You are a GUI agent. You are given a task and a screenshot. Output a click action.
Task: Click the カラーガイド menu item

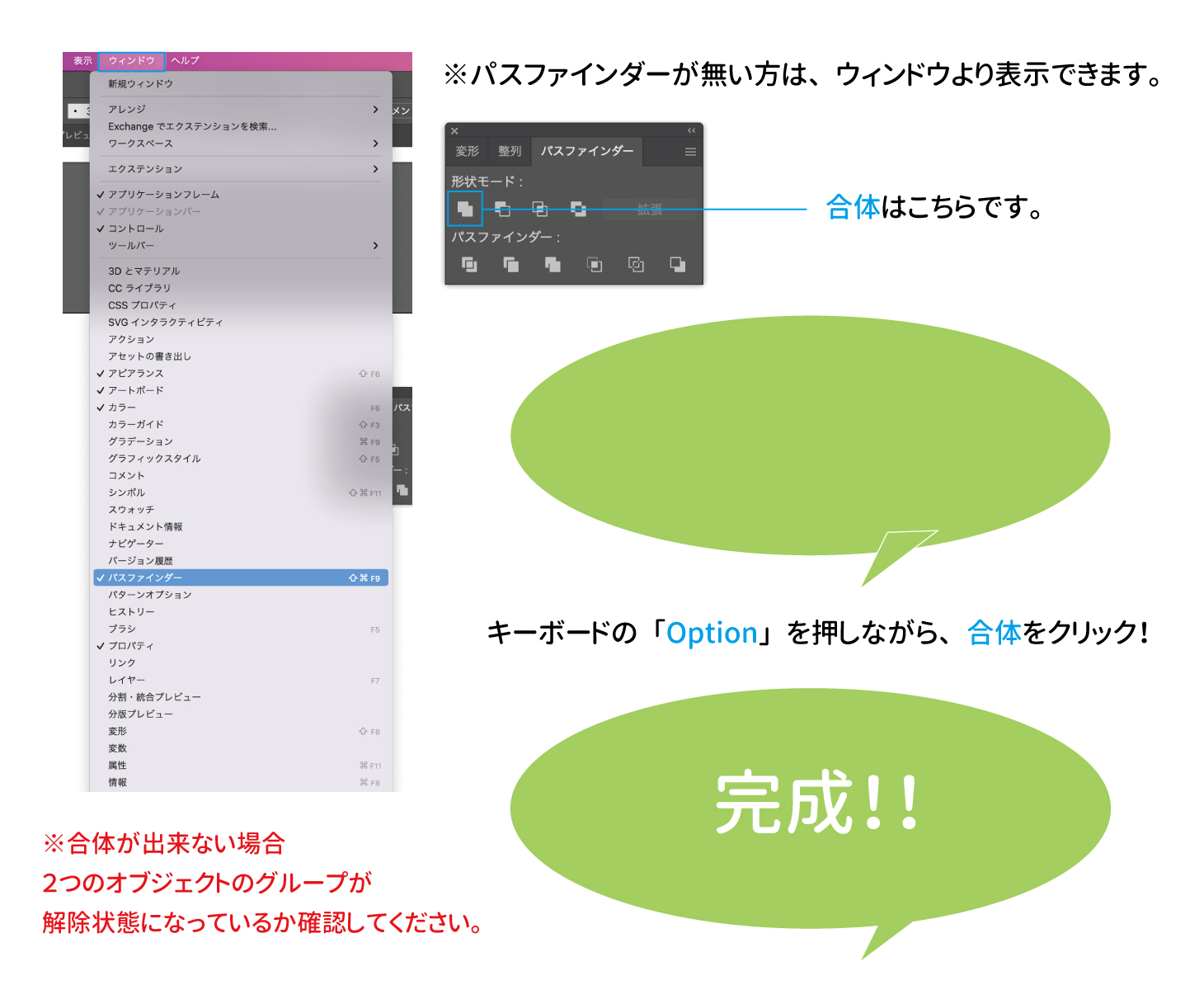pos(241,425)
